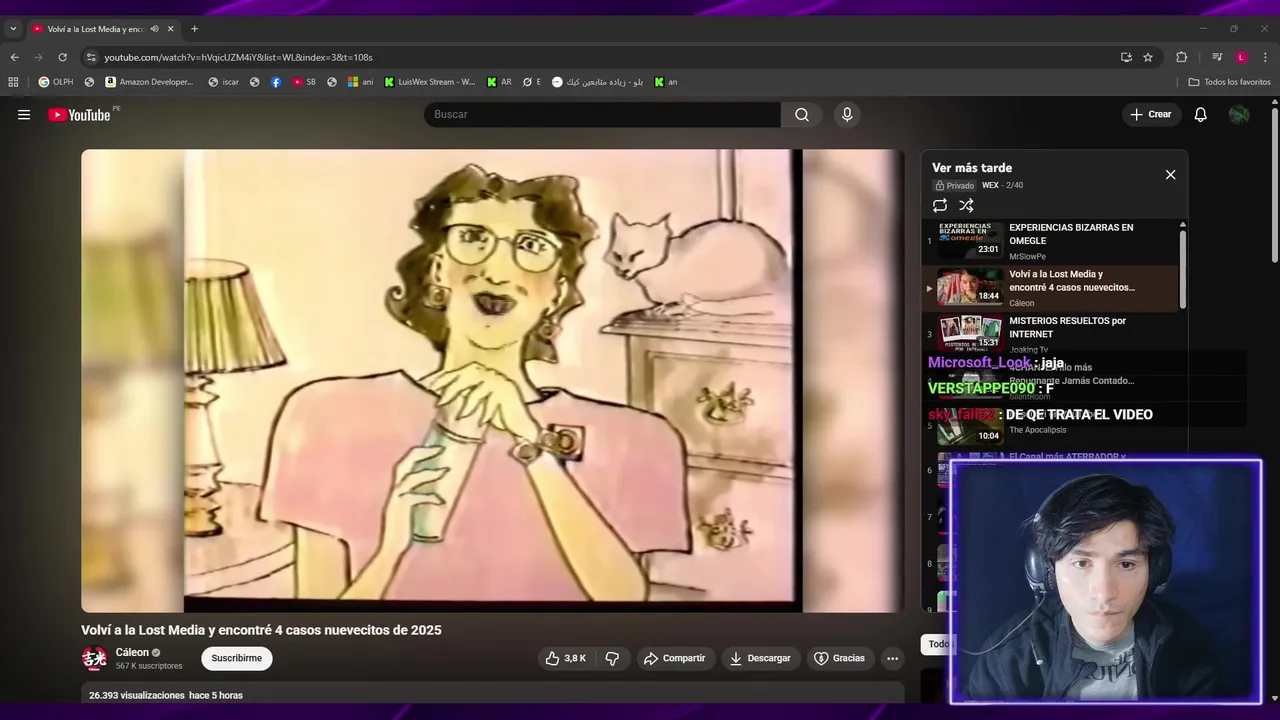The image size is (1280, 720).
Task: Click the Gracias button
Action: click(840, 658)
